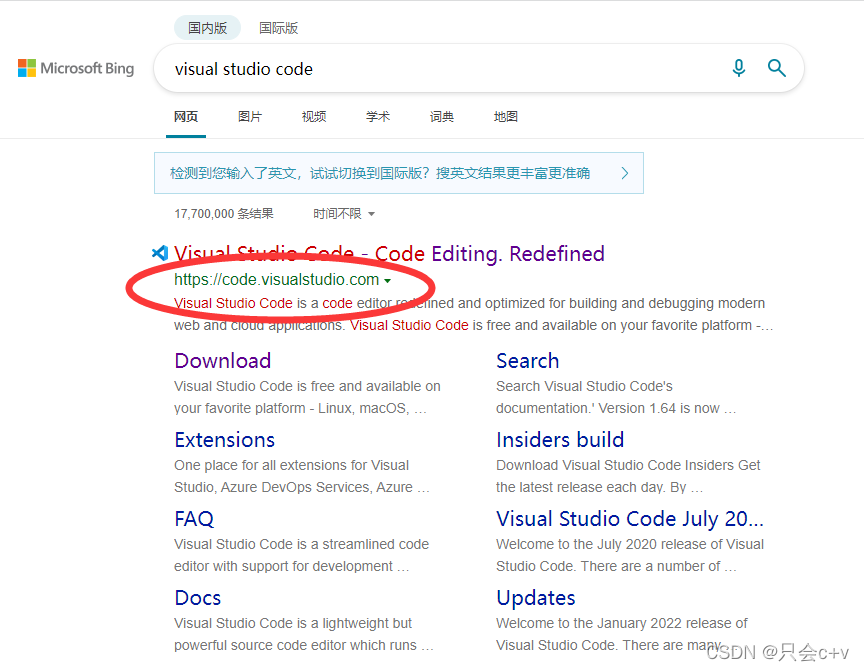Open the Download sitelink

pyautogui.click(x=223, y=361)
